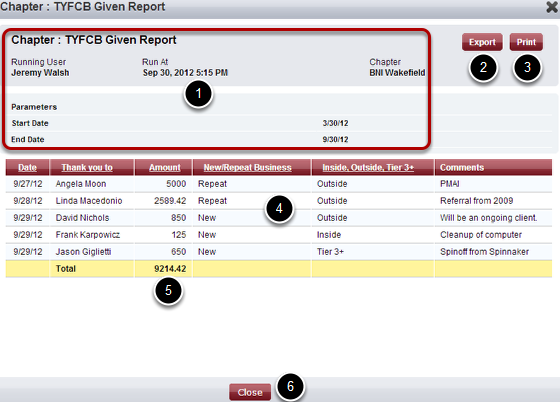
Task: Click Repeat in the Linda Macedonio row
Action: tap(212, 201)
